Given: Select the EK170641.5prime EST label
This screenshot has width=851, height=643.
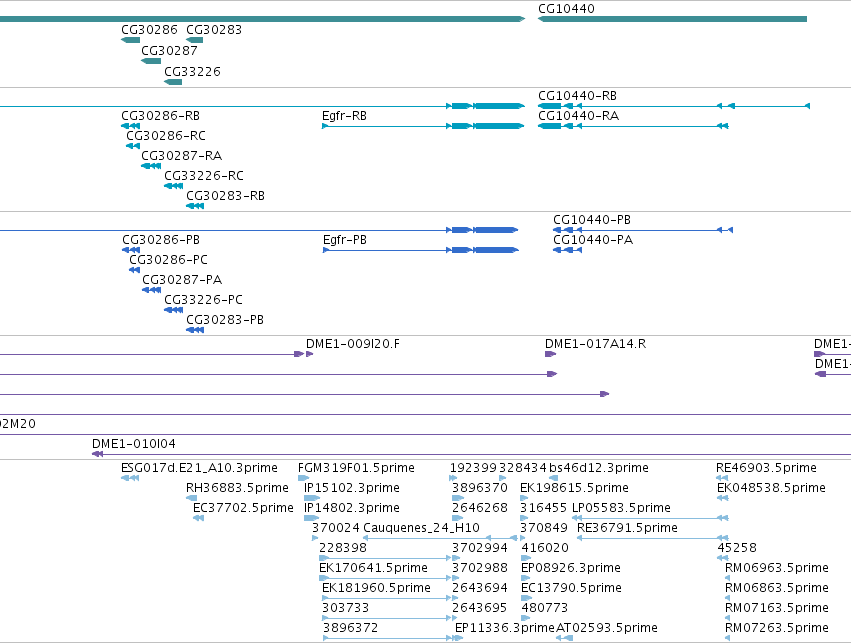Looking at the screenshot, I should (373, 568).
